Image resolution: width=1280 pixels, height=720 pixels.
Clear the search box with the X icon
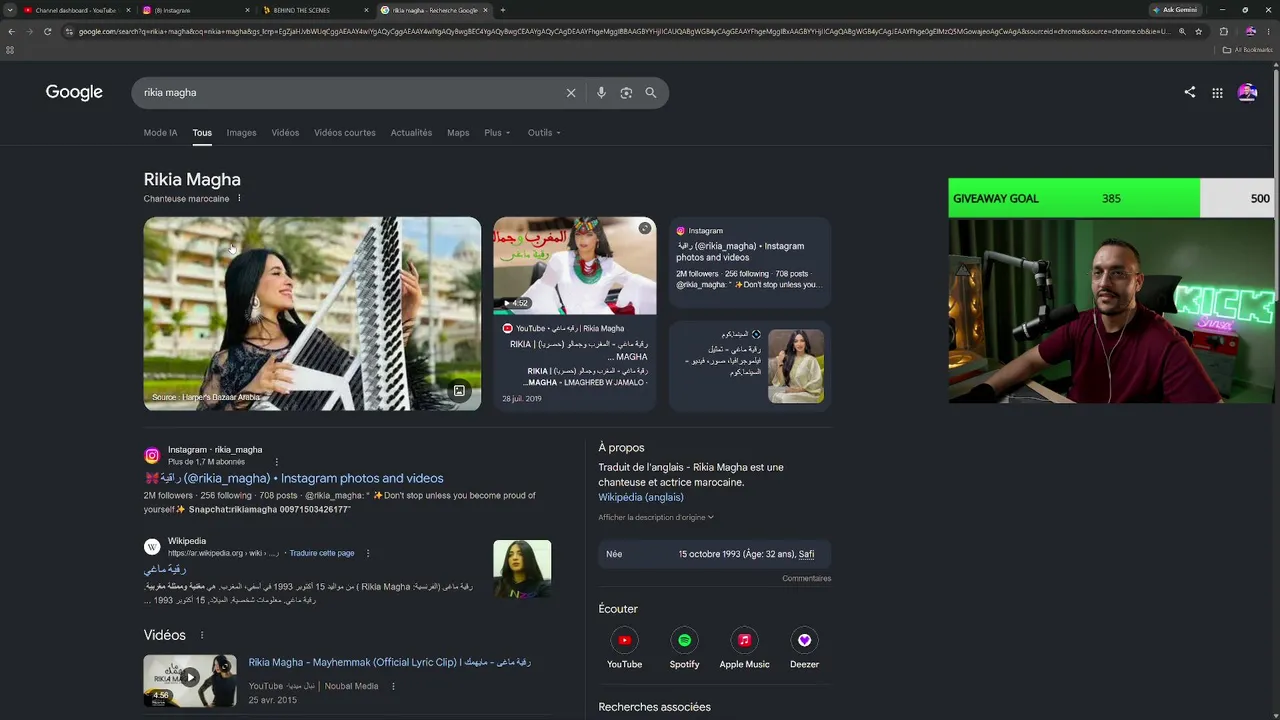[x=571, y=93]
